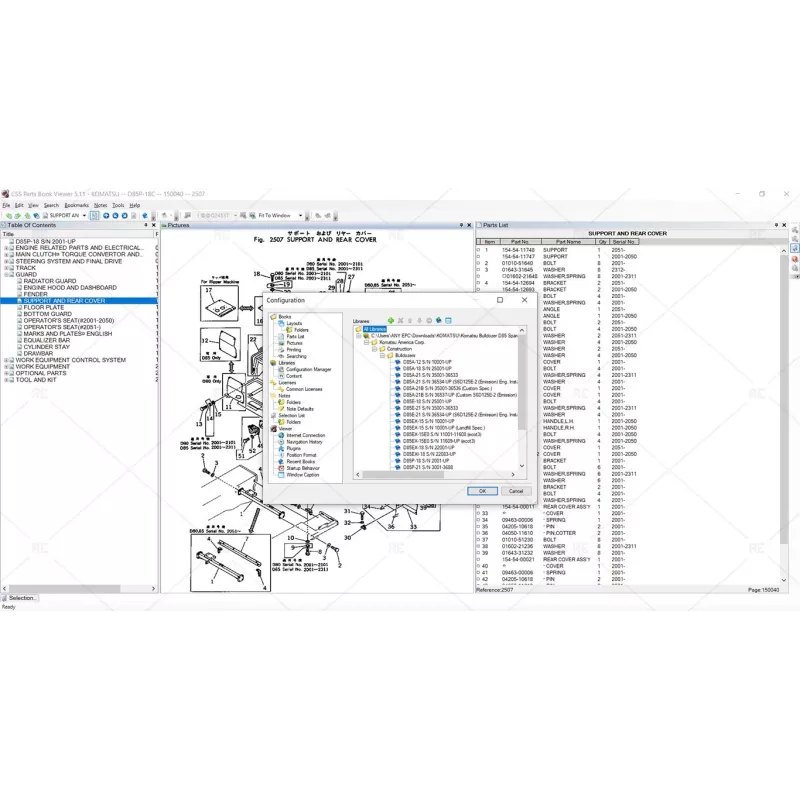Tick checkbox beside first SUPPORT part row
Viewport: 800px width, 800px height.
pyautogui.click(x=478, y=250)
